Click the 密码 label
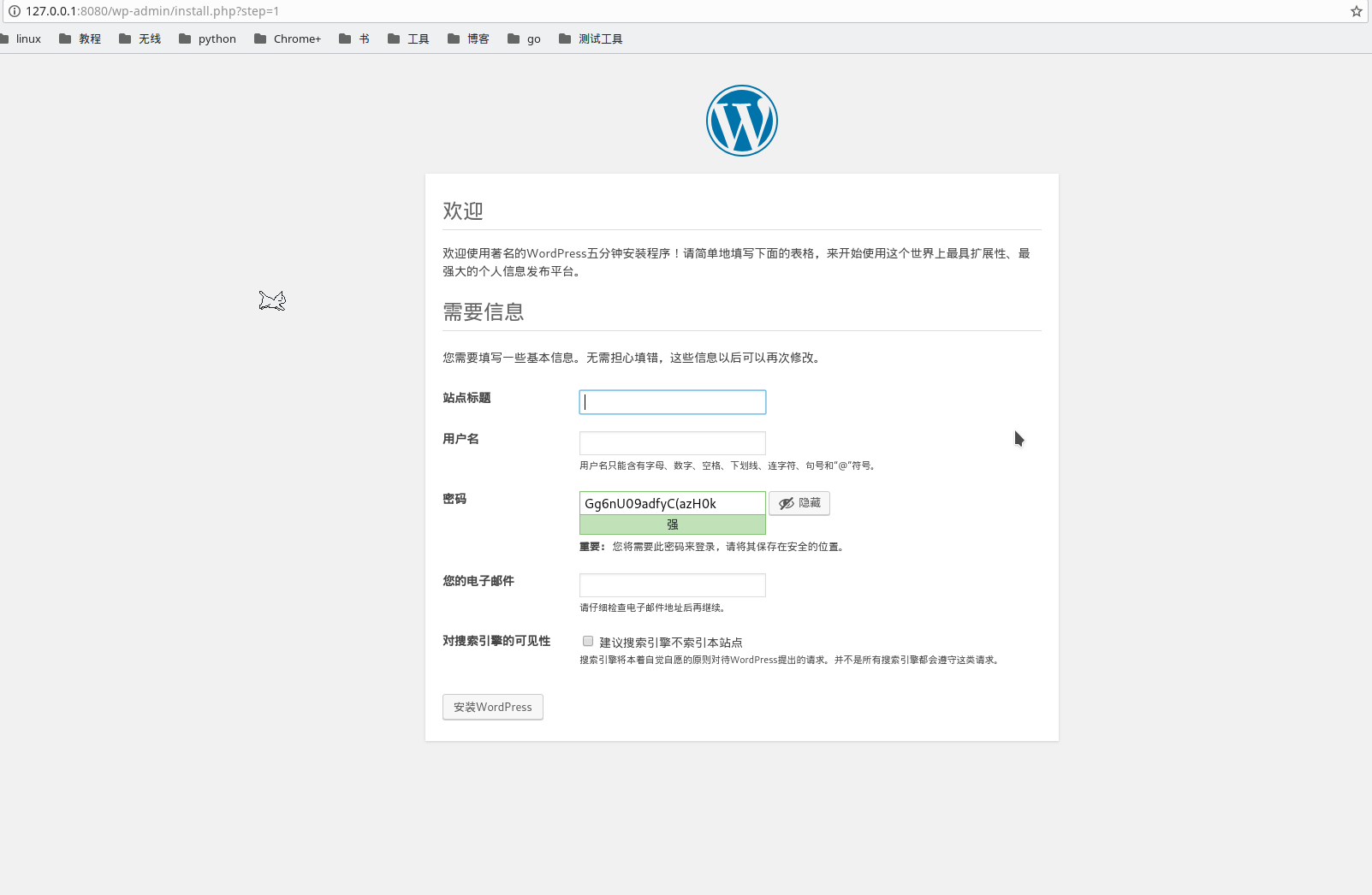The image size is (1372, 895). pos(454,499)
